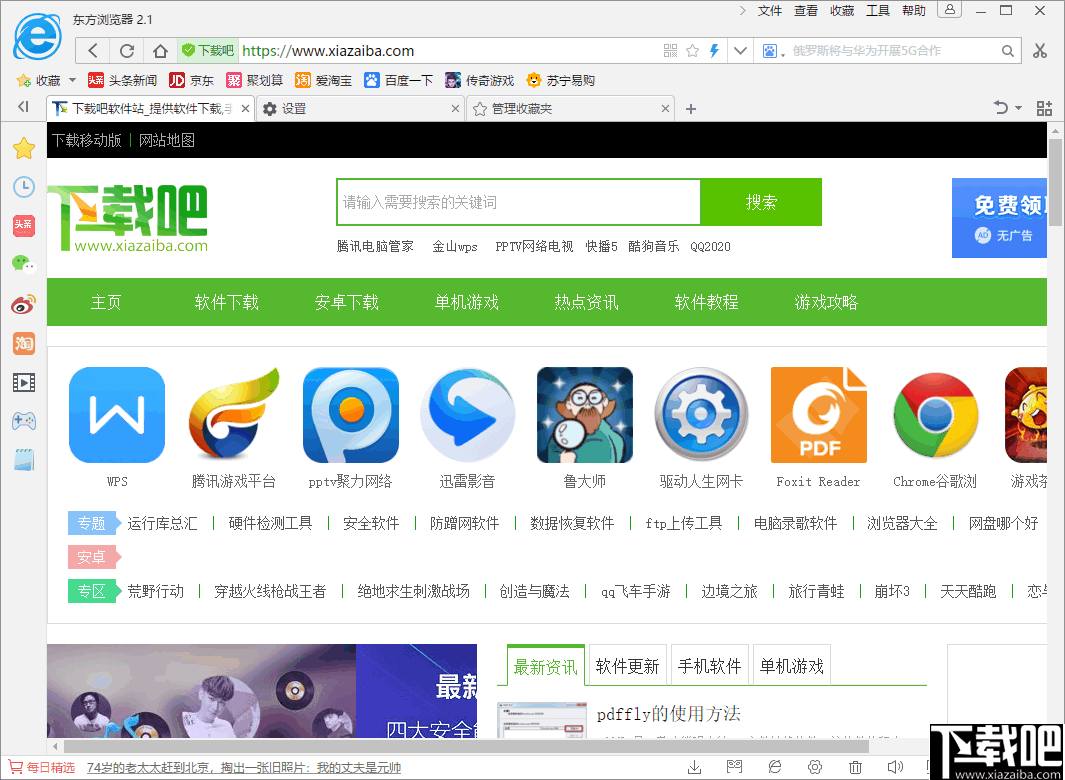Open the Foxit Reader PDF icon
Screen dimensions: 1065x780
click(818, 415)
